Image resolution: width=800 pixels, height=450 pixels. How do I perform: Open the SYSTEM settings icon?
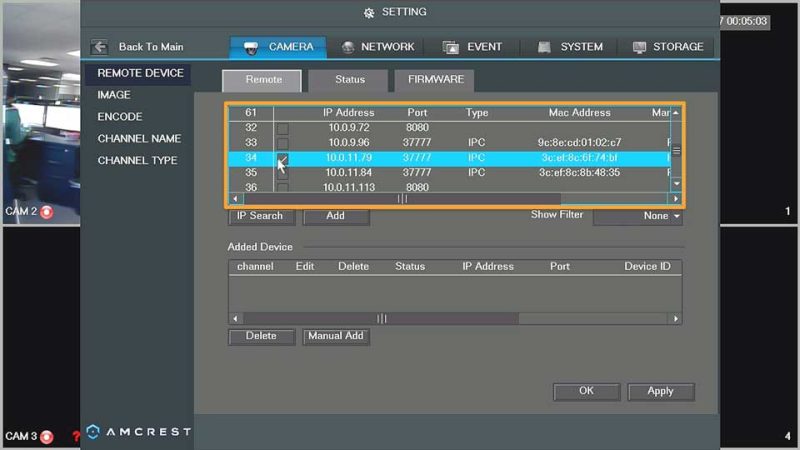544,47
